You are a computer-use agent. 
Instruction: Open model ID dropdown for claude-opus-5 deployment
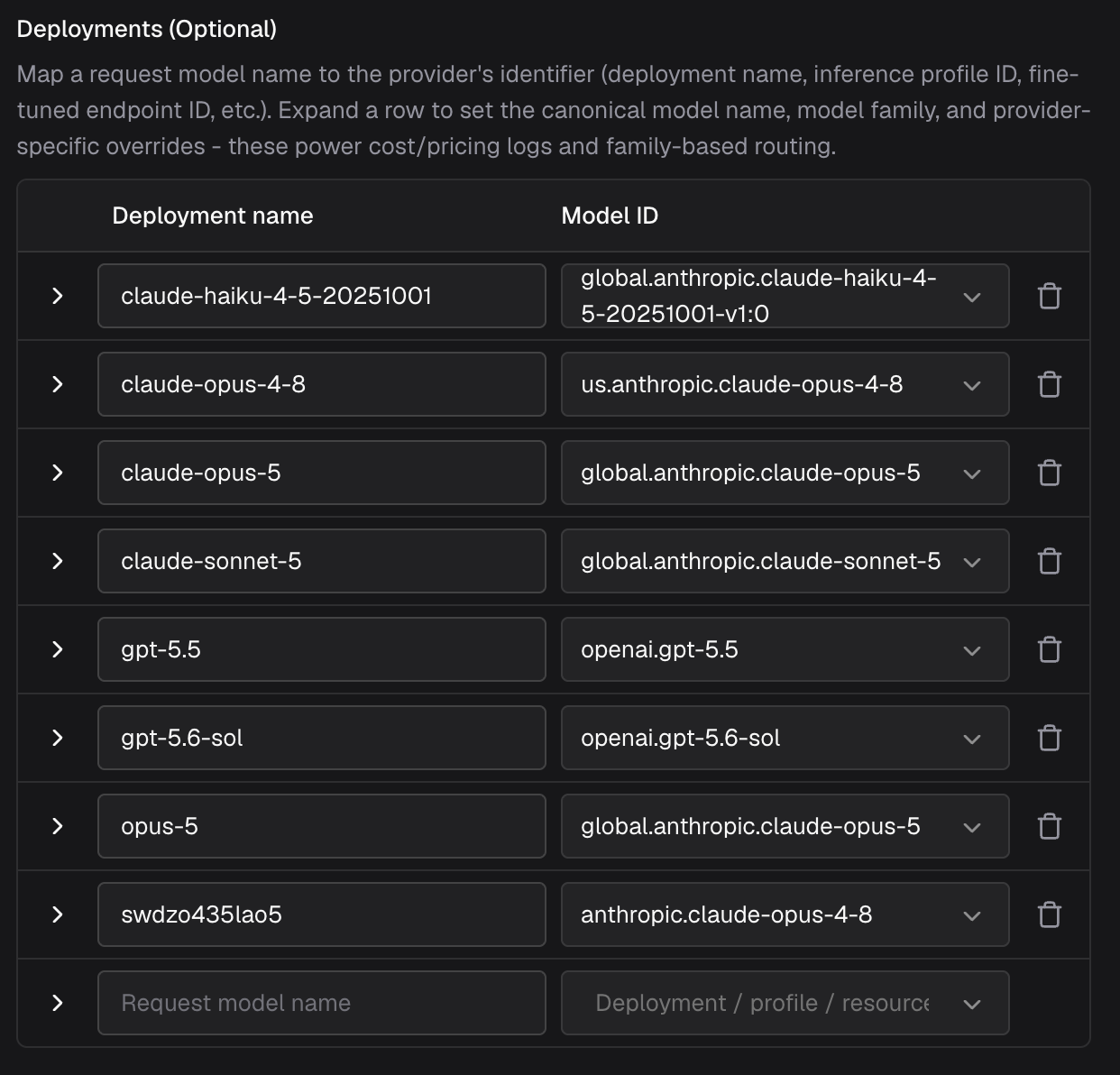(x=785, y=473)
